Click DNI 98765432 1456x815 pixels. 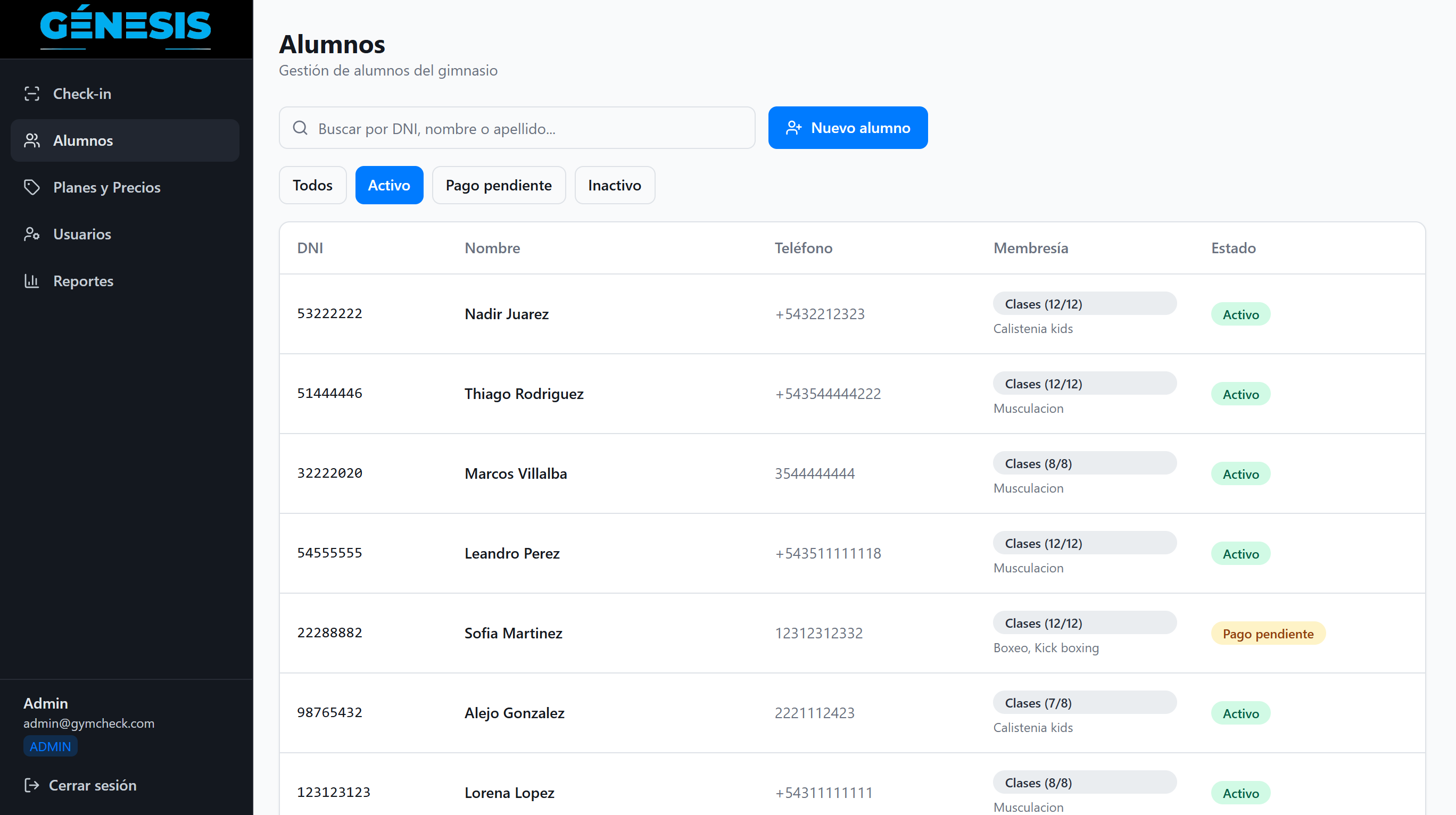pyautogui.click(x=329, y=712)
